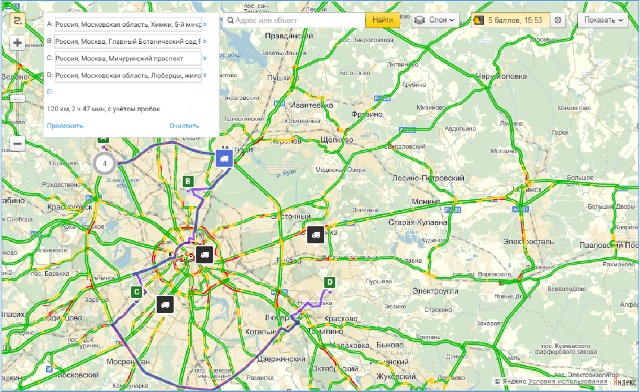Edit waypoint A field with Химки address
Viewport: 640px width, 392px height.
click(x=128, y=24)
